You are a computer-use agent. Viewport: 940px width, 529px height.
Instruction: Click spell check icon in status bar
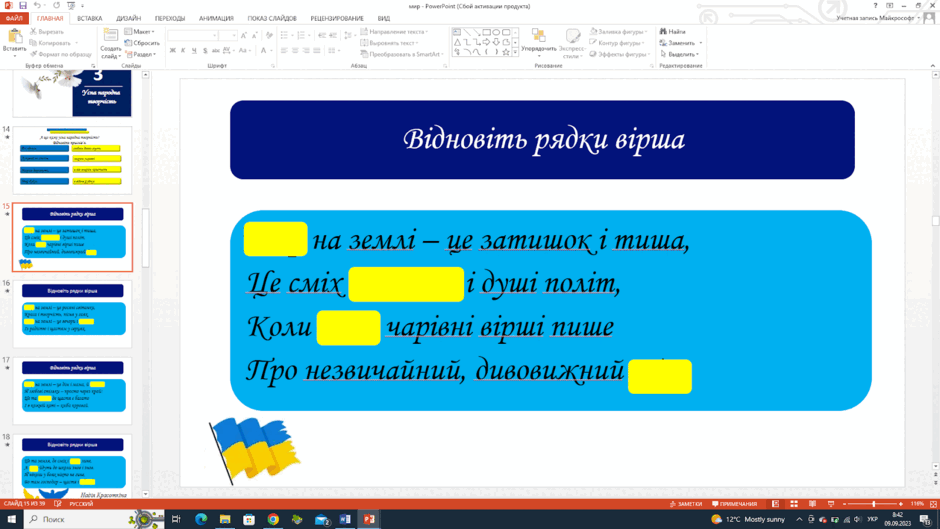[x=58, y=504]
